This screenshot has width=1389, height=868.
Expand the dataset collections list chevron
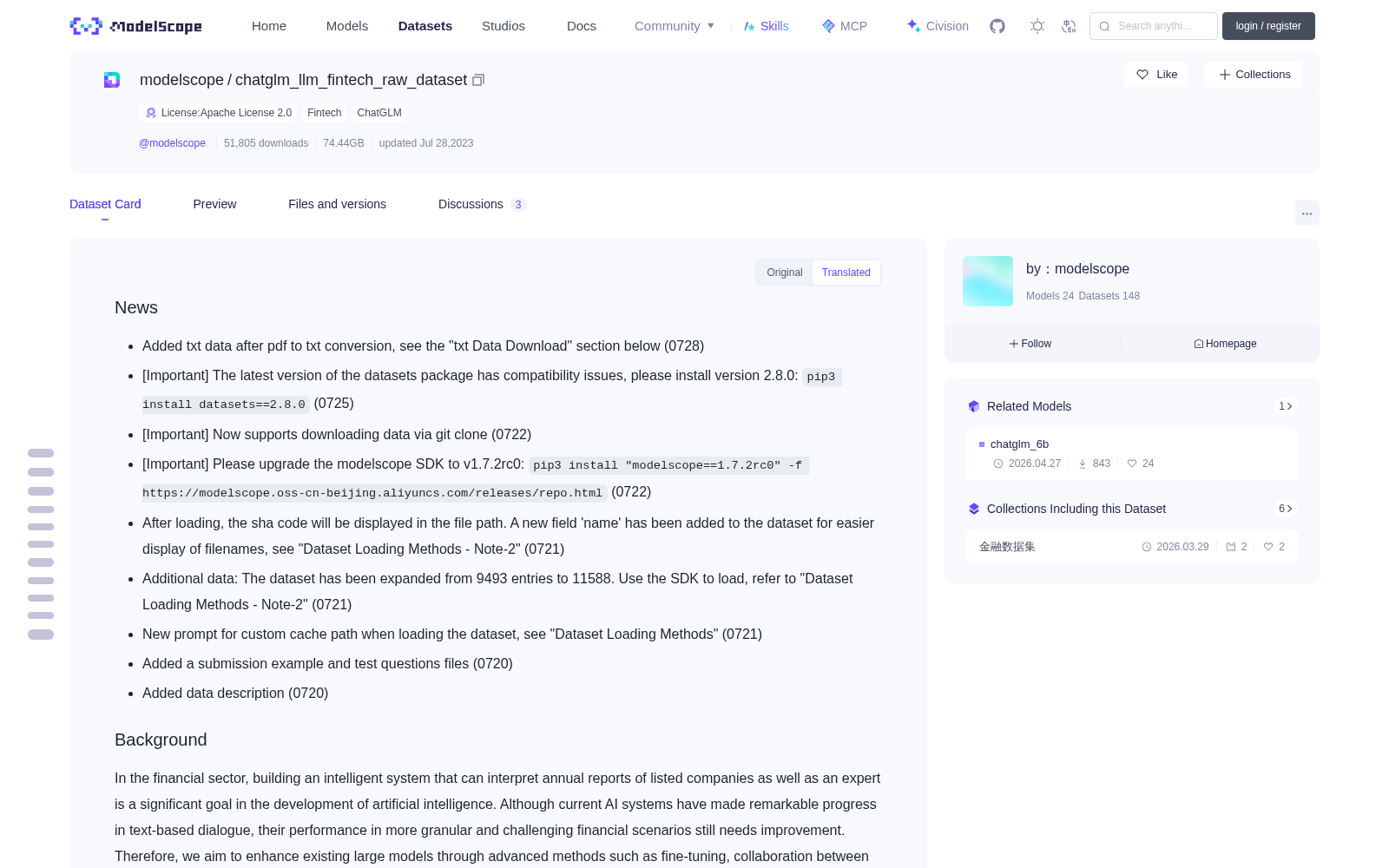[x=1286, y=509]
